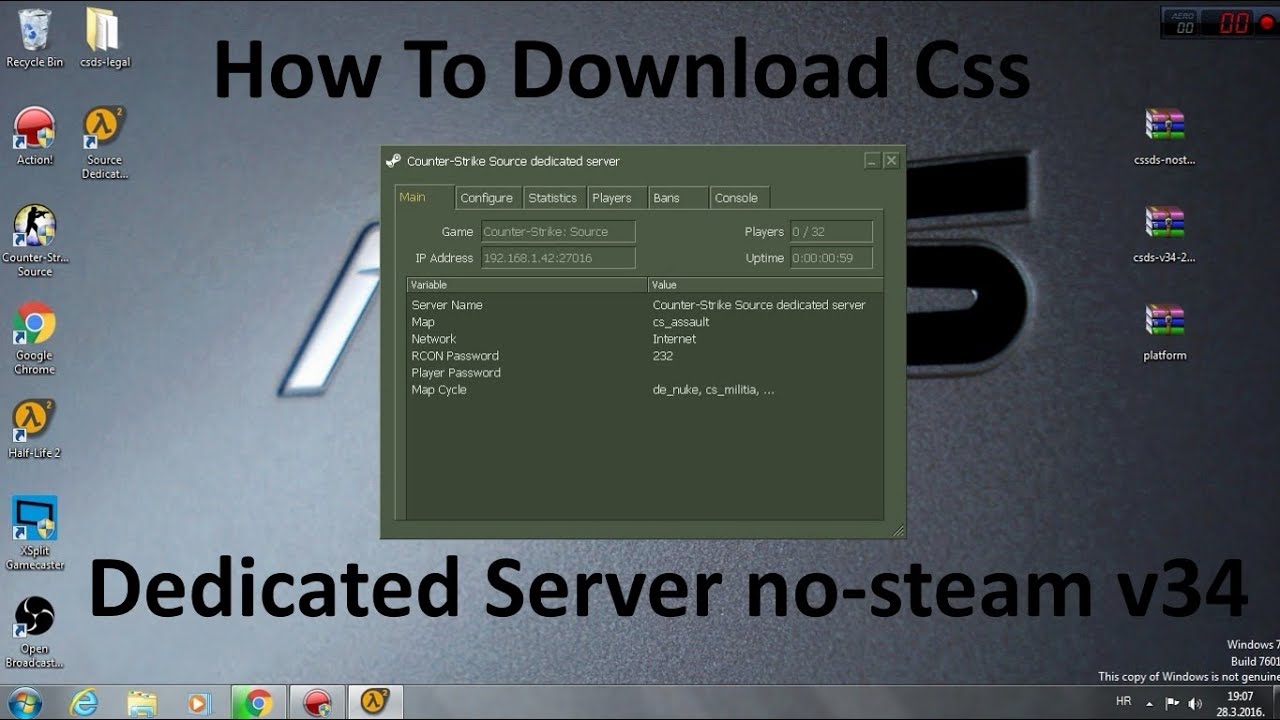1280x720 pixels.
Task: Select the Player Password row
Action: [x=644, y=373]
